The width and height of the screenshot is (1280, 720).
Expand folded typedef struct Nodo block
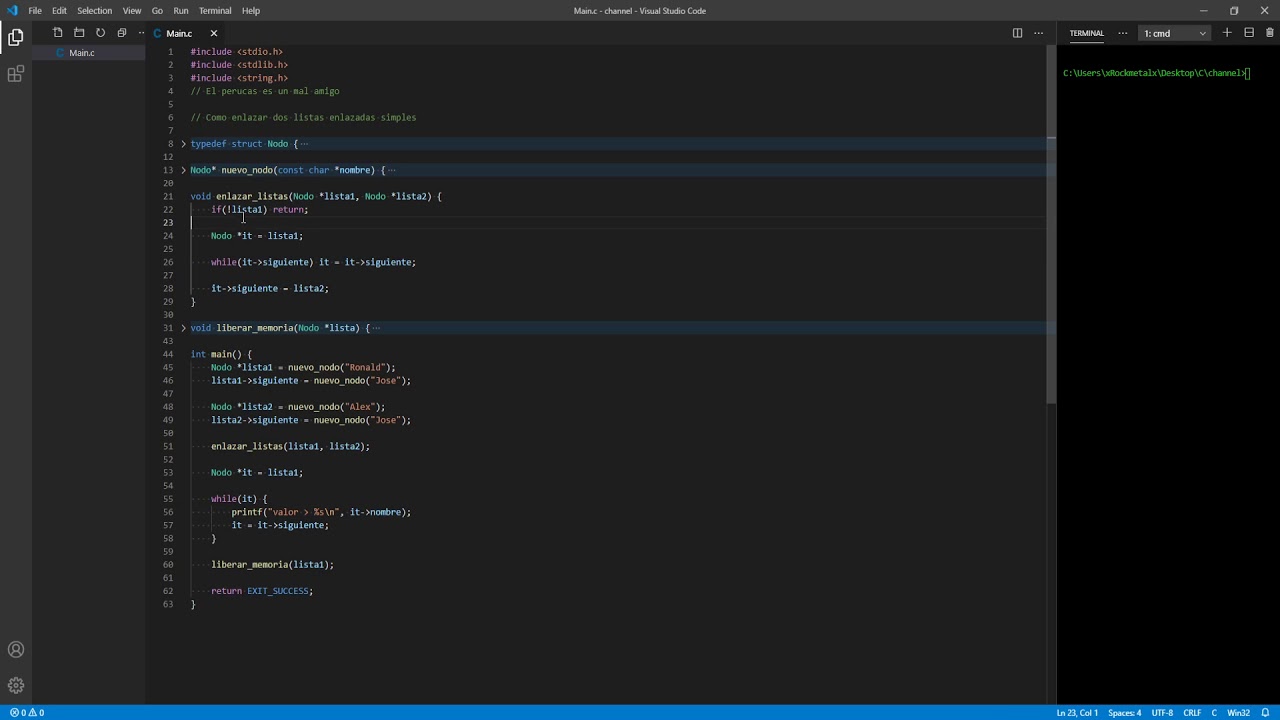click(183, 144)
